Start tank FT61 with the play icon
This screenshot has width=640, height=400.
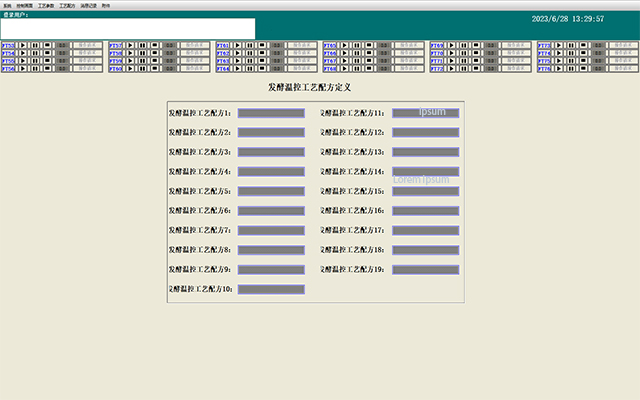click(x=238, y=45)
